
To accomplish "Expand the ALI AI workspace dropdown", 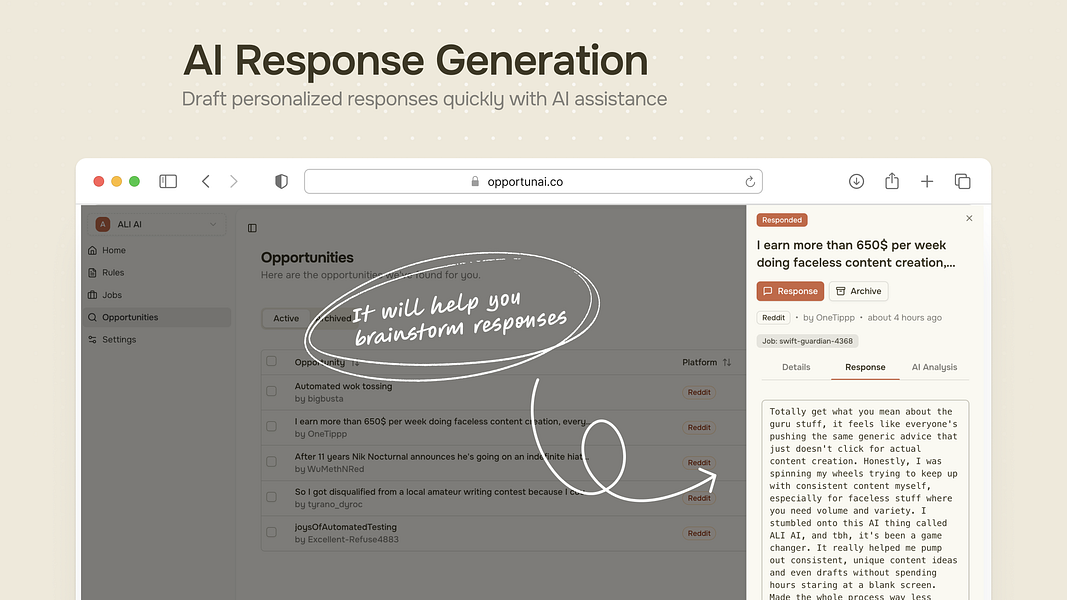I will click(x=157, y=224).
